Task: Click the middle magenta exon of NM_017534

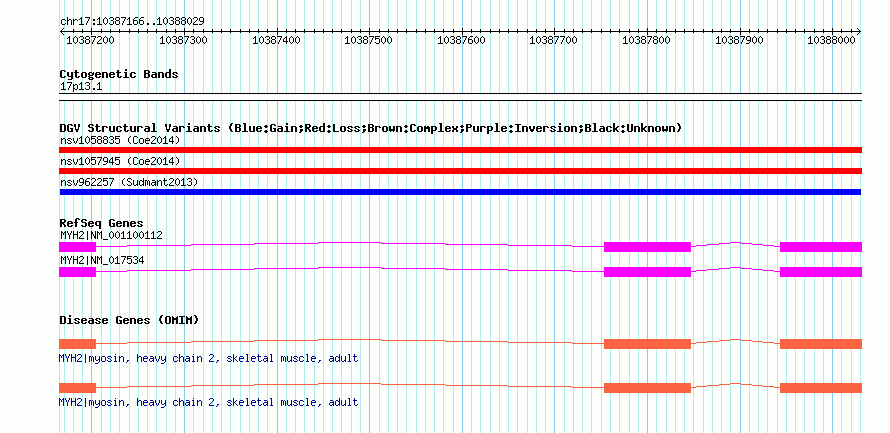Action: click(648, 272)
